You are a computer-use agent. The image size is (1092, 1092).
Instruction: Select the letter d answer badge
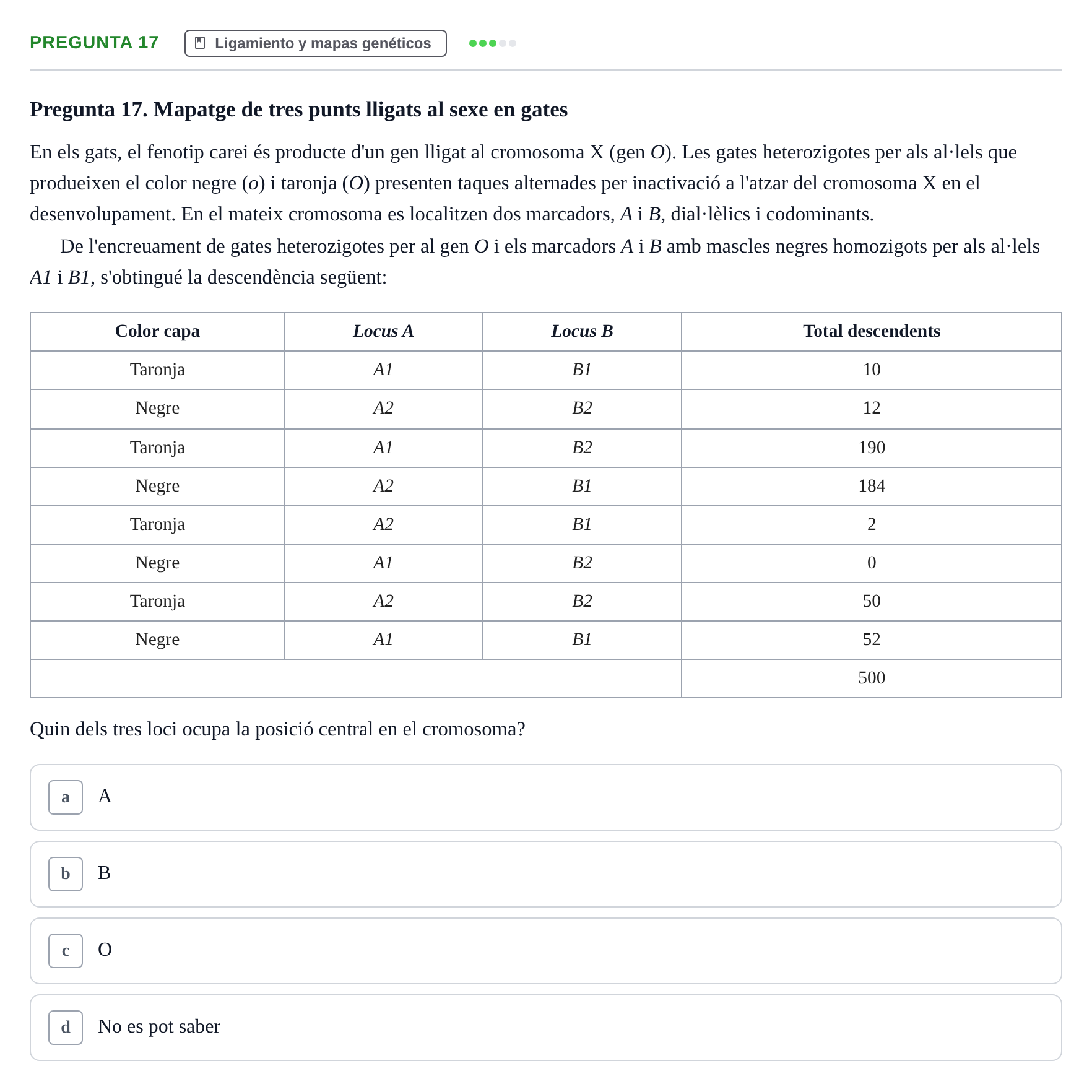(x=66, y=1028)
